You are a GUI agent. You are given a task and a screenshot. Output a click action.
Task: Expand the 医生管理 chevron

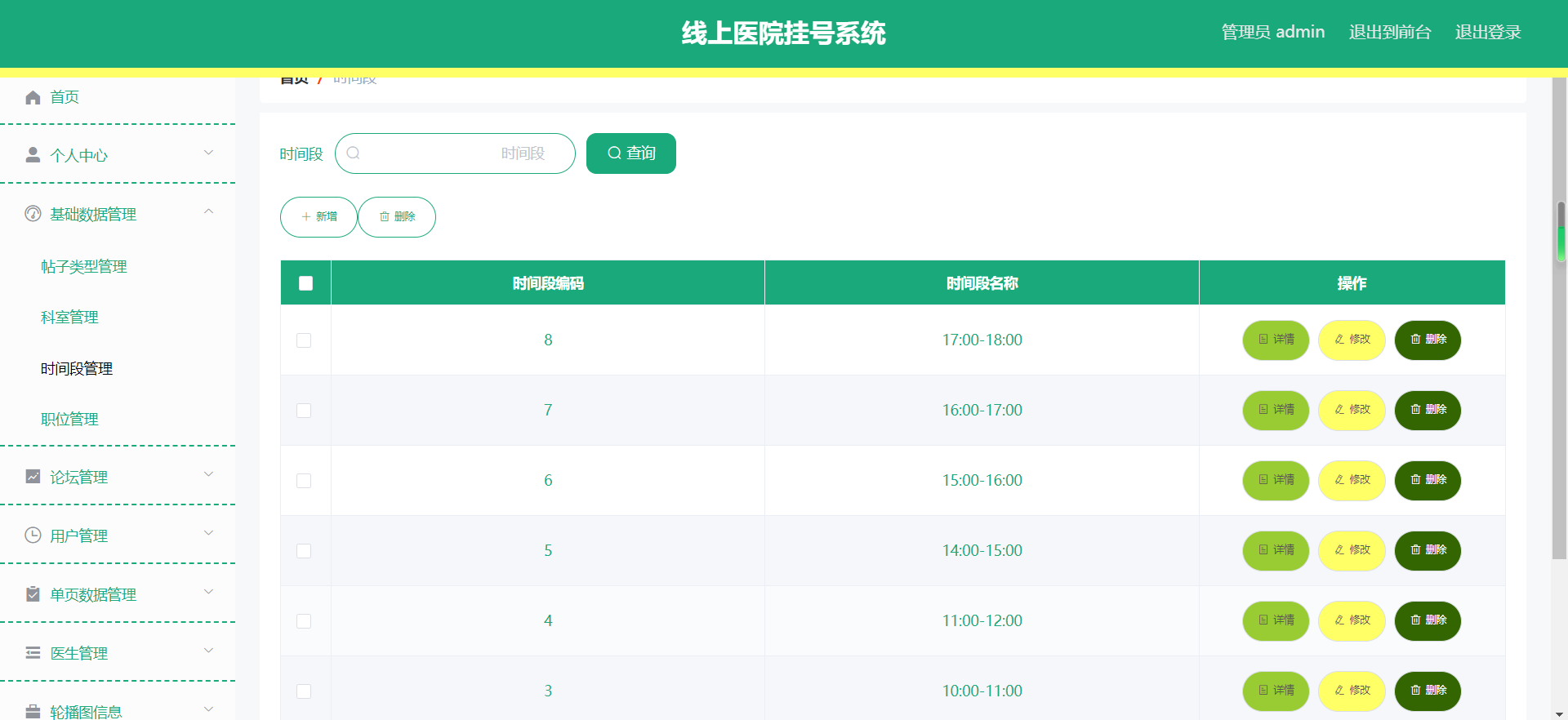tap(208, 651)
